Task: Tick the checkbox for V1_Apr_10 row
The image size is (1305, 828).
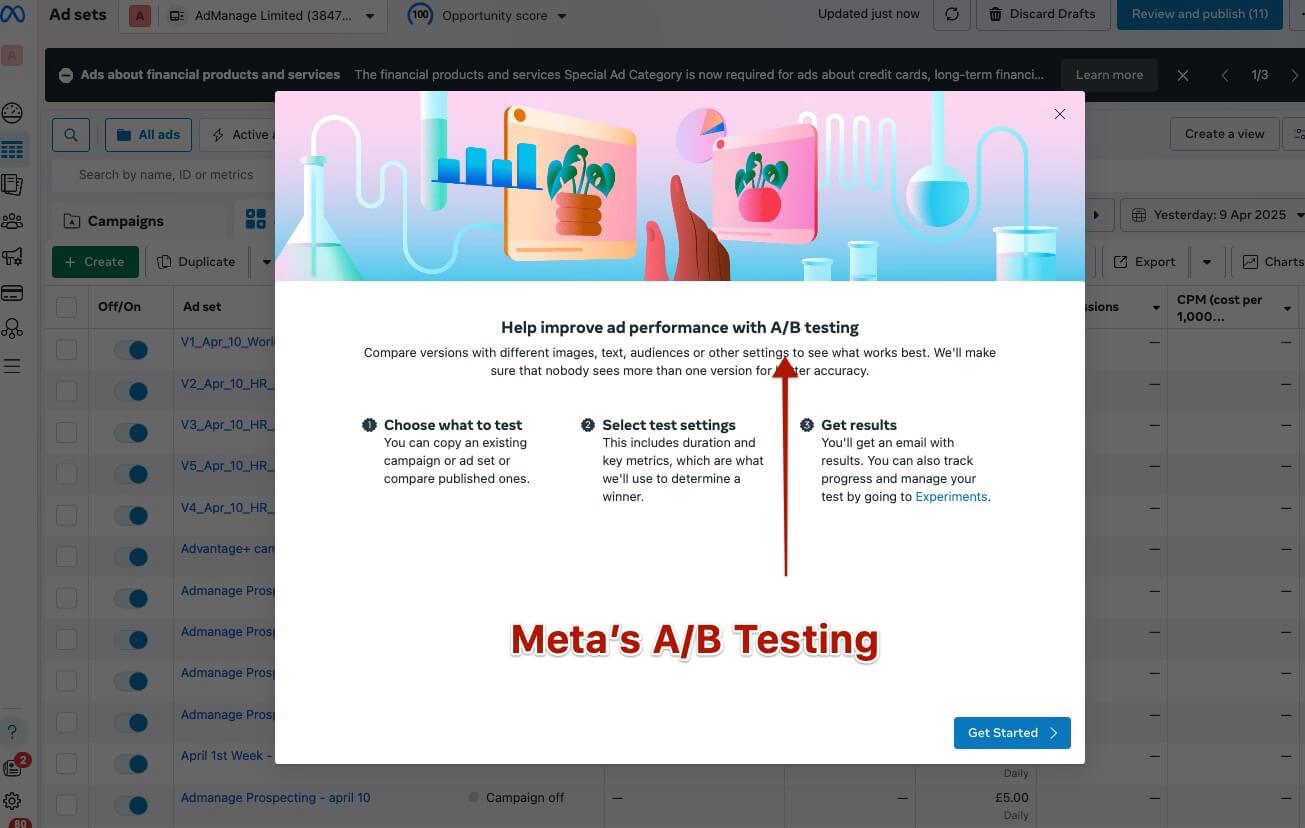Action: pos(66,349)
